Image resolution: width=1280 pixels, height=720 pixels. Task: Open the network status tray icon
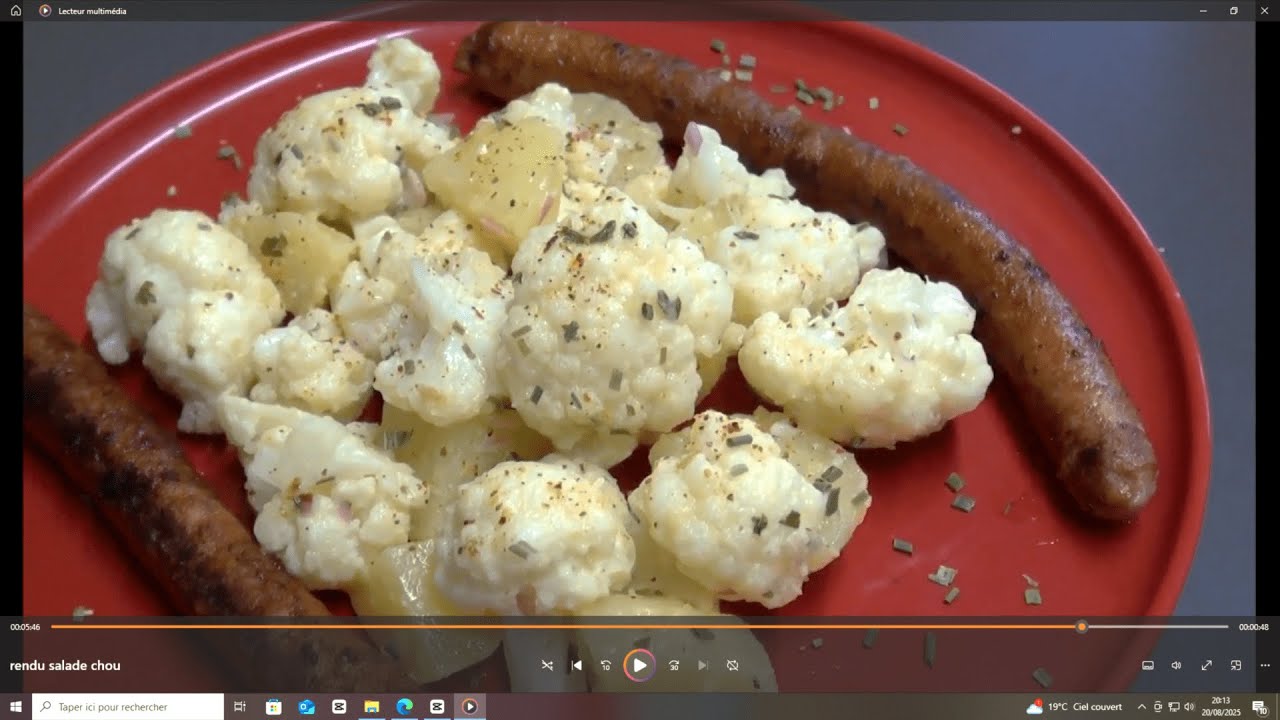tap(1173, 707)
